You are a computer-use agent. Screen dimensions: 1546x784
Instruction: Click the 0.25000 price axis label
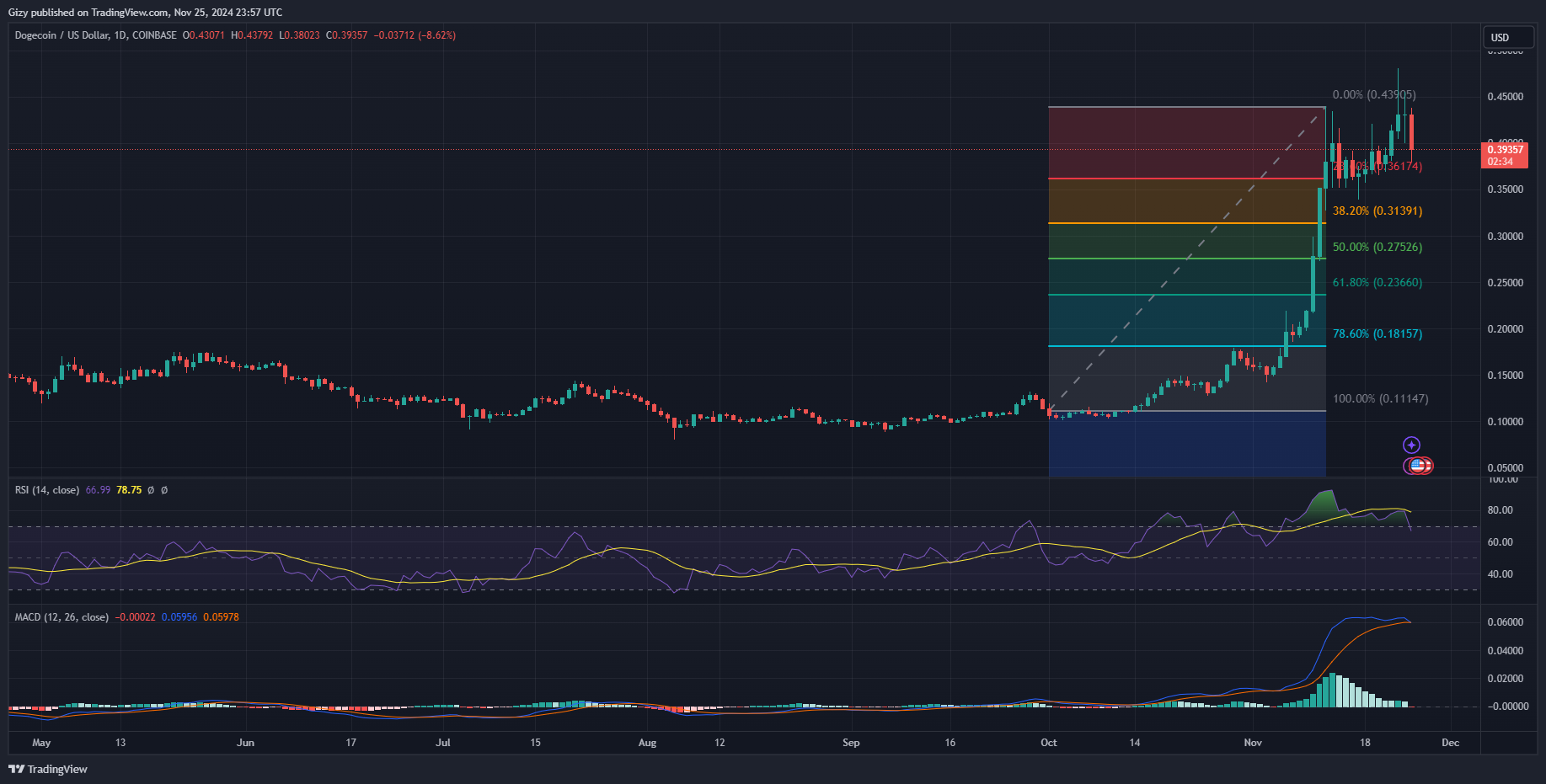(1506, 283)
